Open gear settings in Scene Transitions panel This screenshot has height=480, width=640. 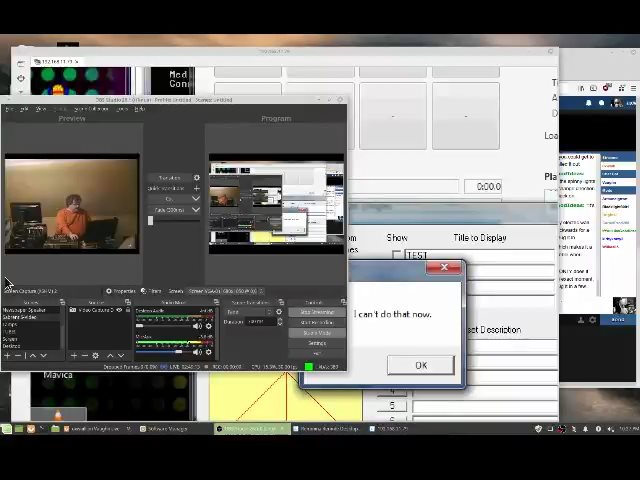click(x=279, y=312)
